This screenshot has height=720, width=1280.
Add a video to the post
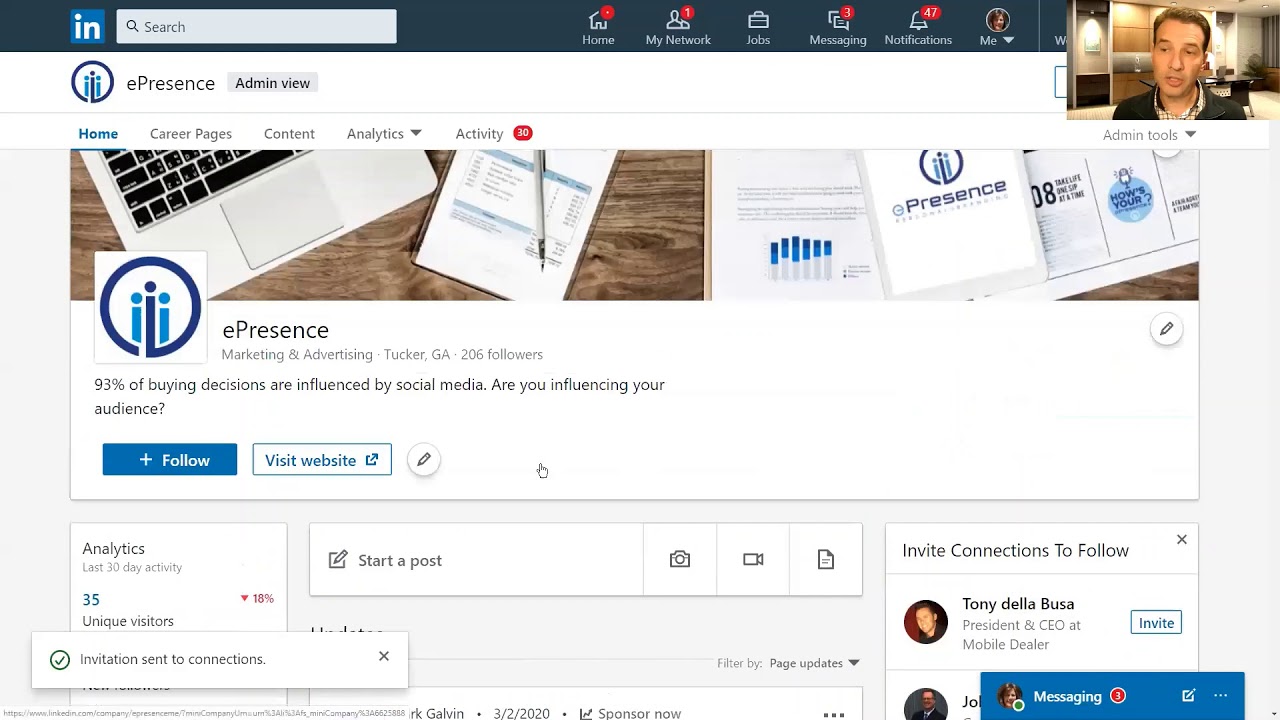753,560
